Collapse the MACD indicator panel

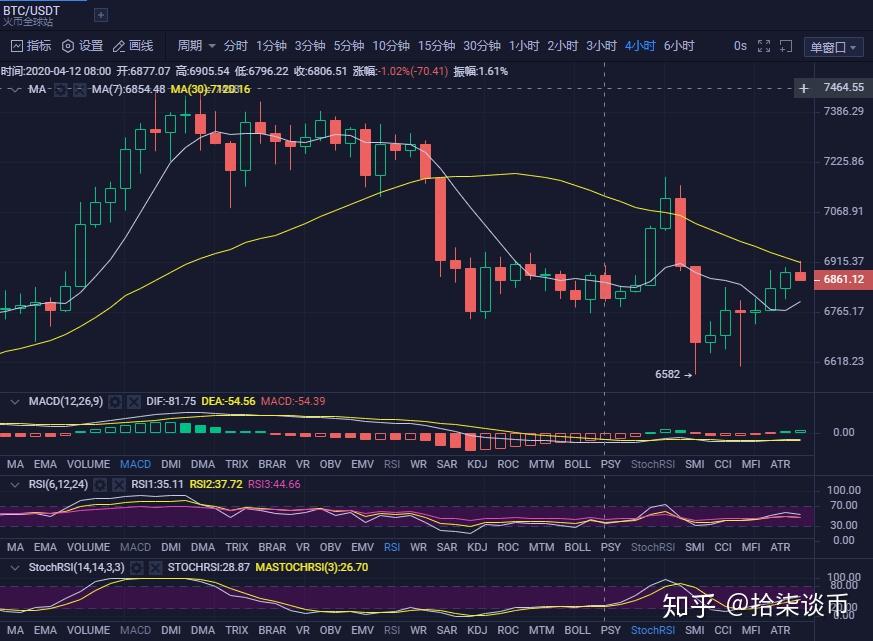point(15,402)
